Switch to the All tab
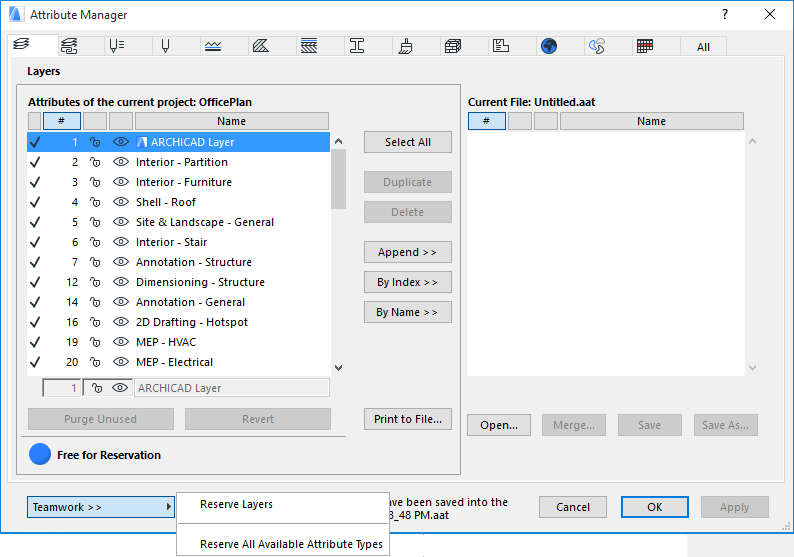This screenshot has width=794, height=557. click(703, 47)
